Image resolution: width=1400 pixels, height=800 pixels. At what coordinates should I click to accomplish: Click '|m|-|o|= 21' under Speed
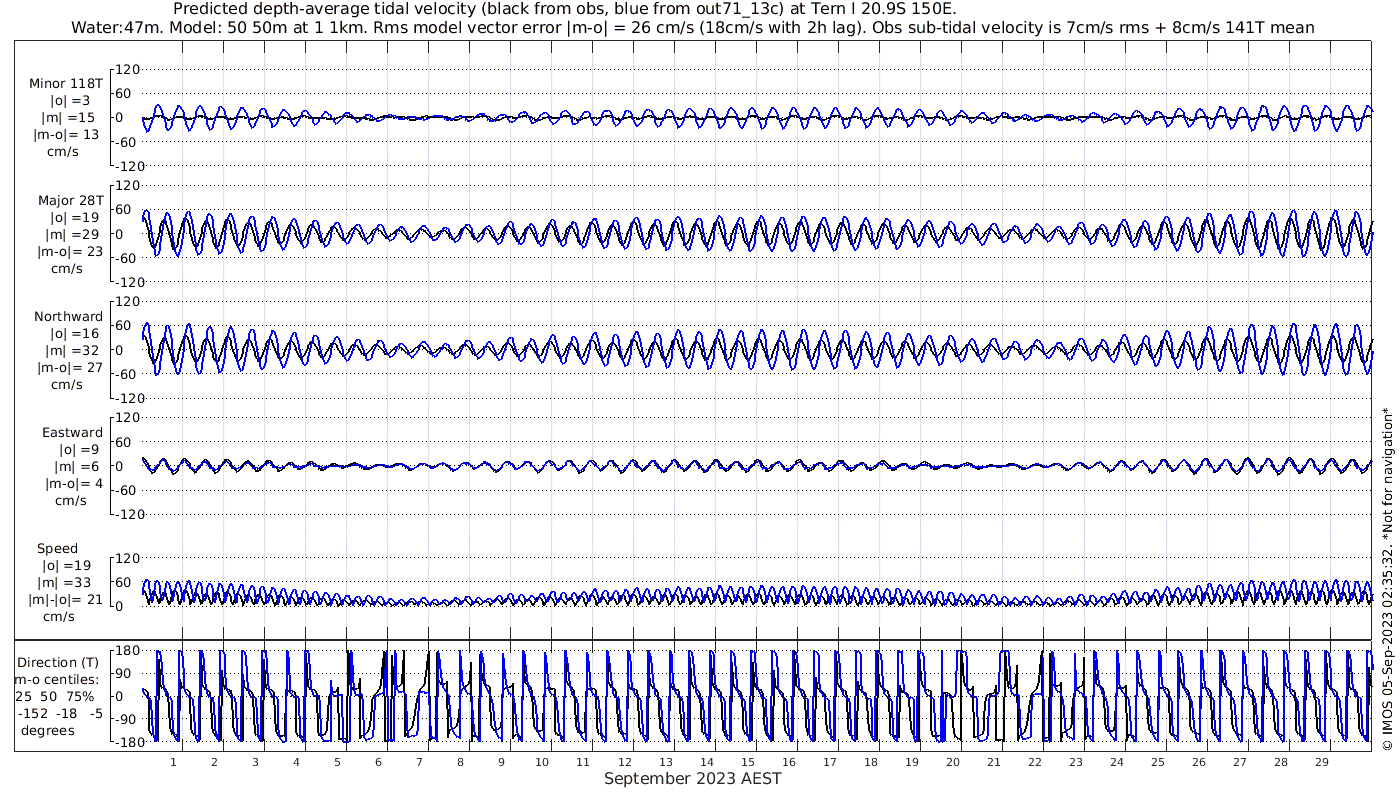coord(66,599)
